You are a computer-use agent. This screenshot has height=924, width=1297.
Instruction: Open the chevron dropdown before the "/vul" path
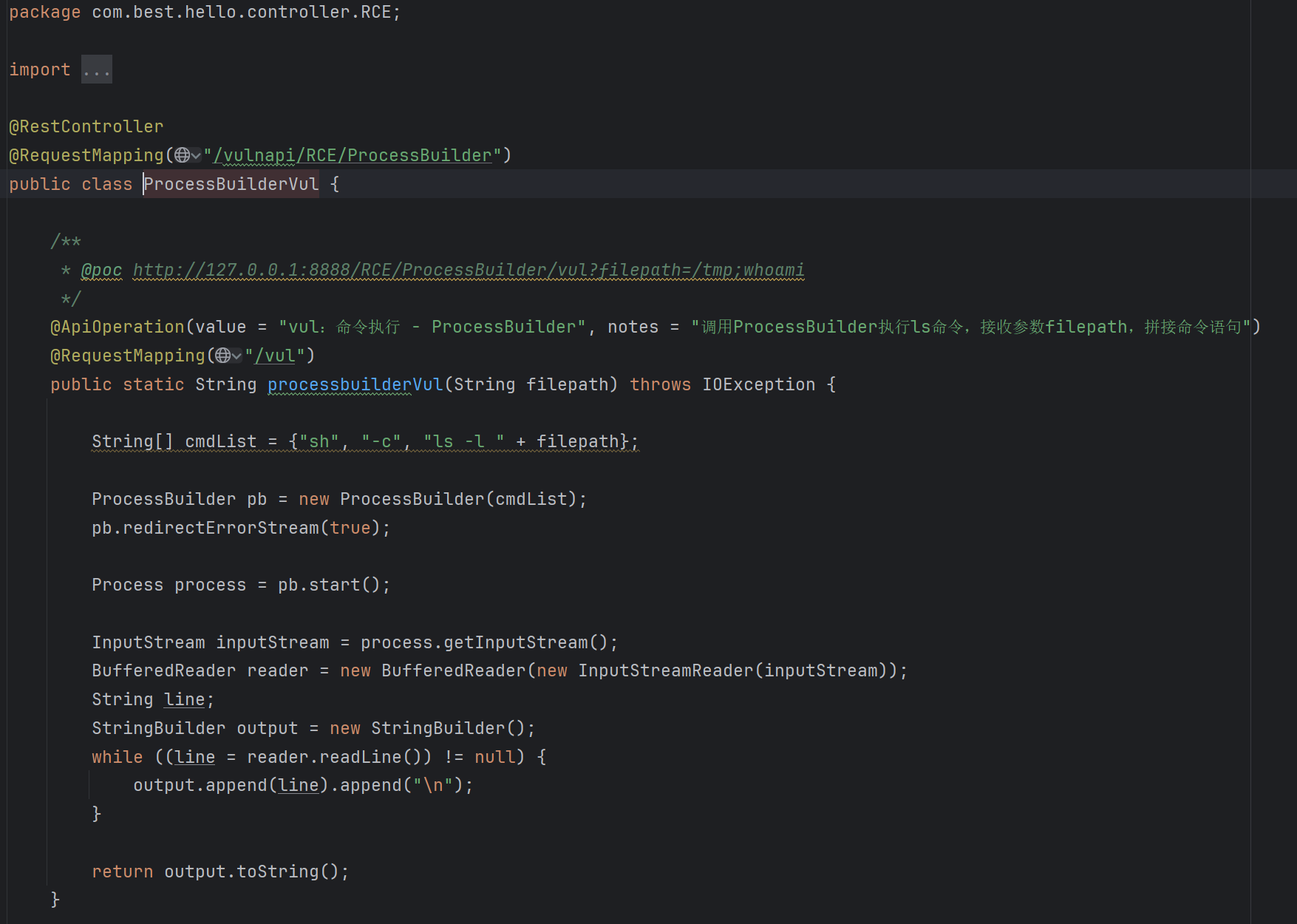coord(236,356)
